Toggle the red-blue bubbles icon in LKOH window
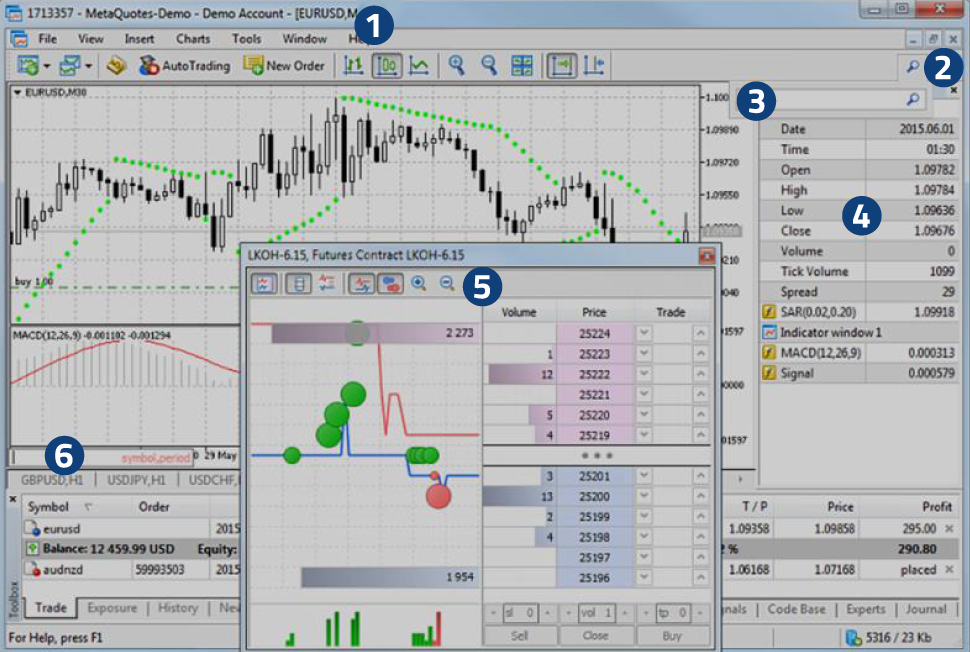970x652 pixels. click(x=390, y=283)
